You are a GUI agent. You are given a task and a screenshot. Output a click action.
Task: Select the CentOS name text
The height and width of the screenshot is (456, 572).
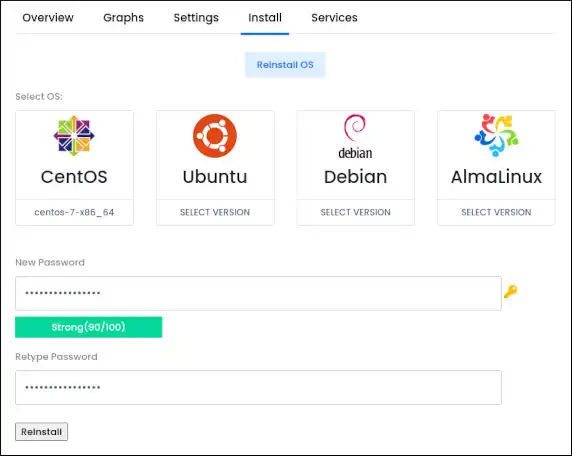click(74, 177)
